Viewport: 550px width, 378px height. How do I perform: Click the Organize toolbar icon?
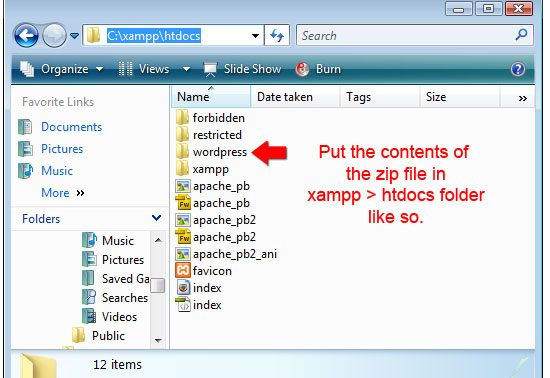click(x=27, y=69)
